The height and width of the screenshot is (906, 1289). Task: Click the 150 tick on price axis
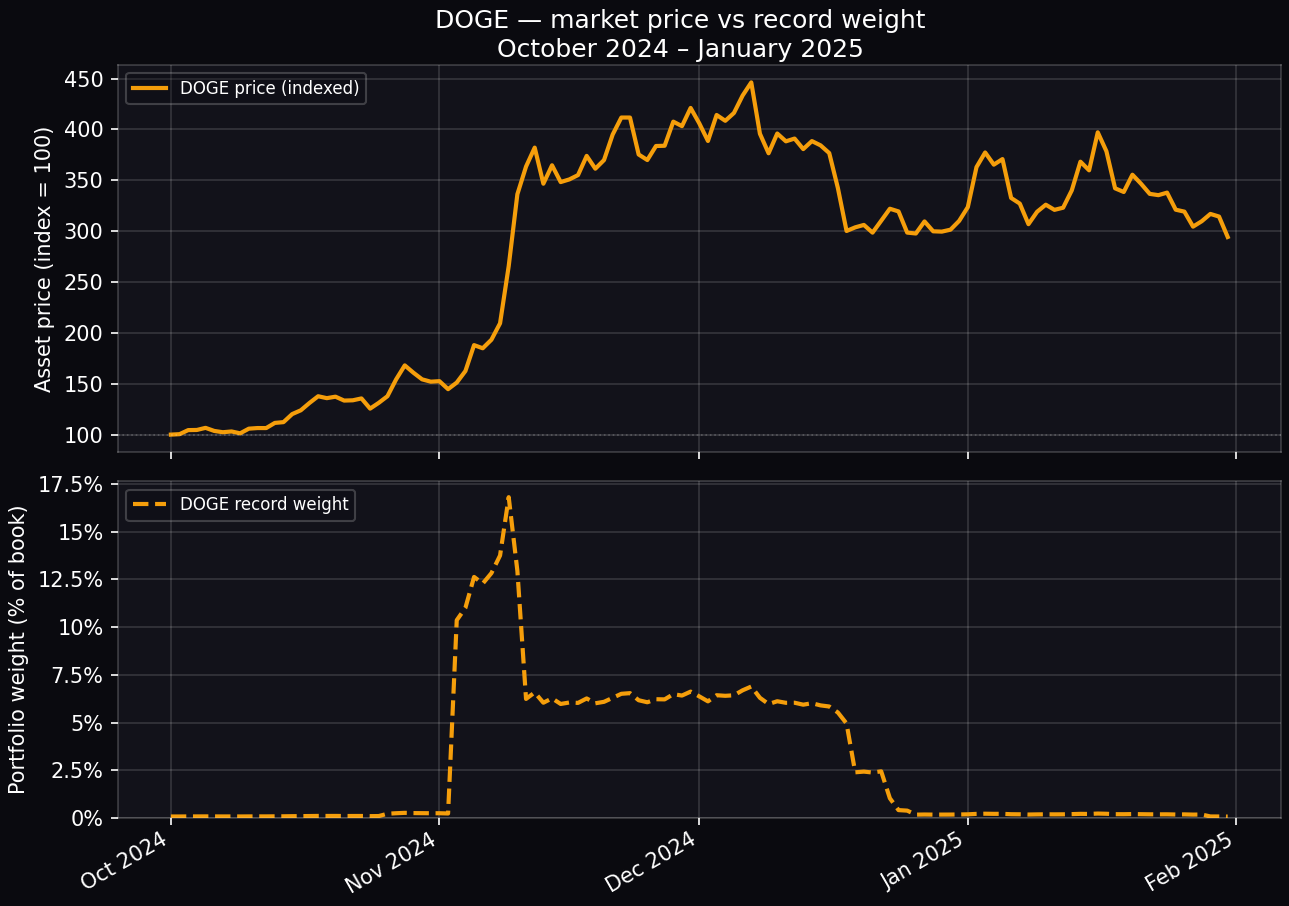(86, 385)
